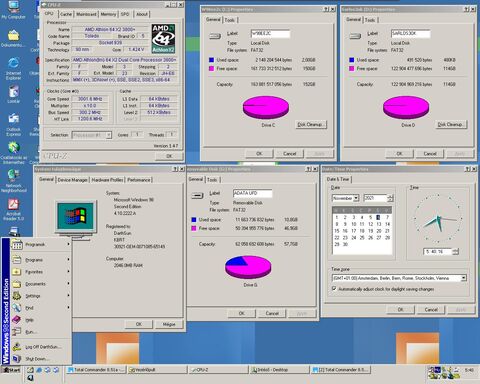The width and height of the screenshot is (480, 384).
Task: Click the year spinner arrows
Action: (x=390, y=198)
